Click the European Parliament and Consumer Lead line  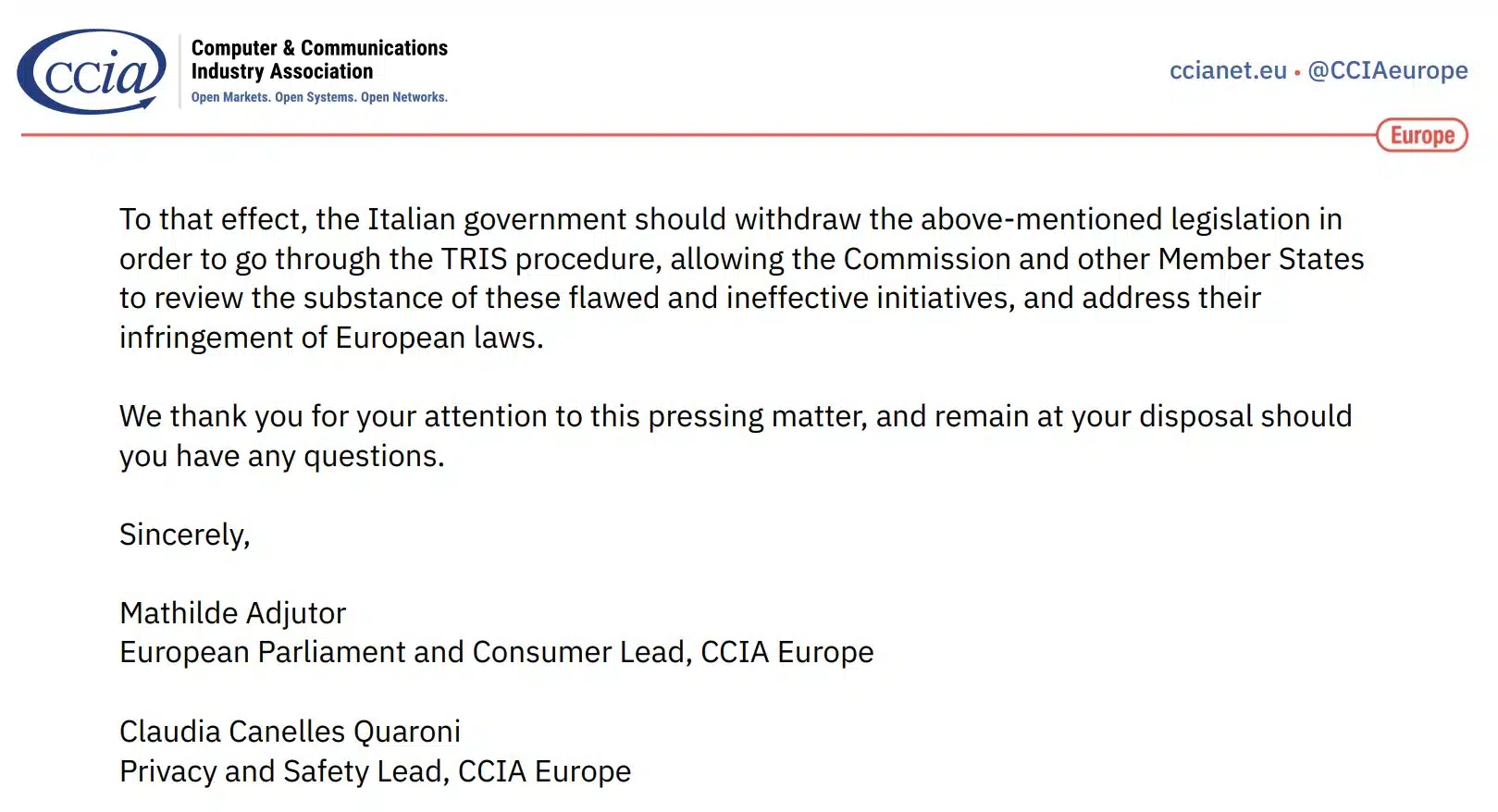[x=496, y=652]
